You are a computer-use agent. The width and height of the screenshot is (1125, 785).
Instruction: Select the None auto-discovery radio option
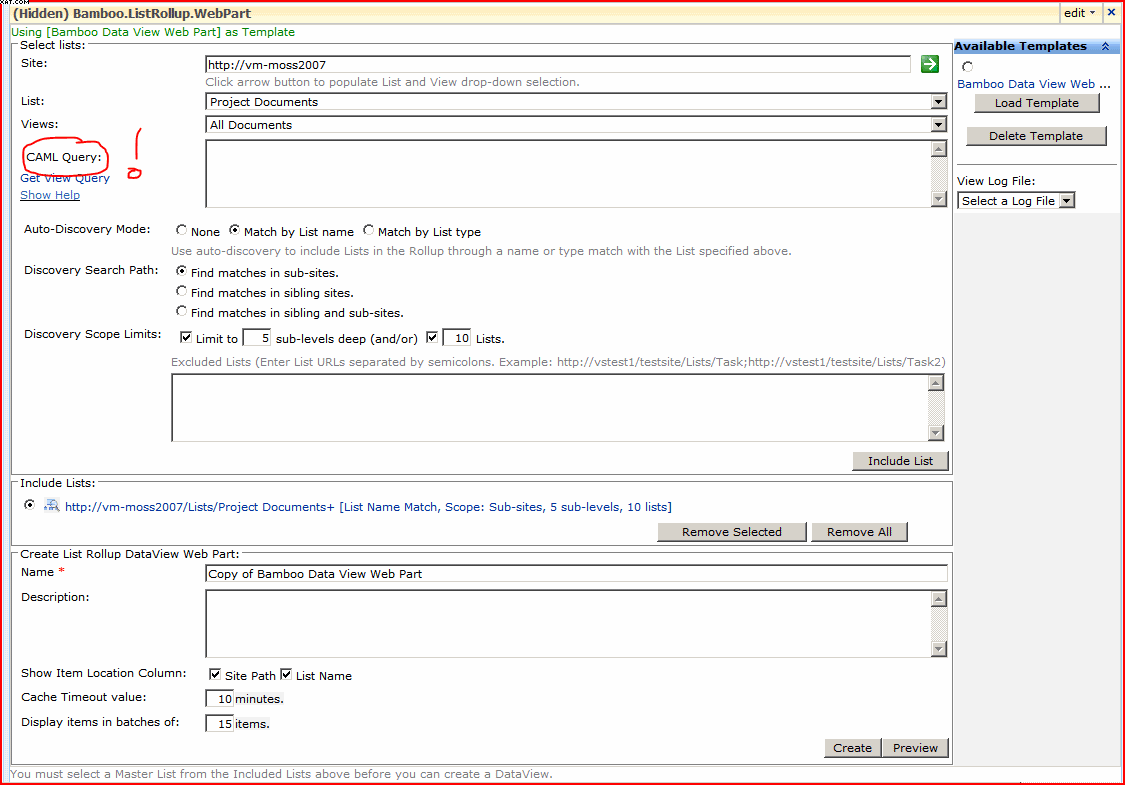click(181, 231)
